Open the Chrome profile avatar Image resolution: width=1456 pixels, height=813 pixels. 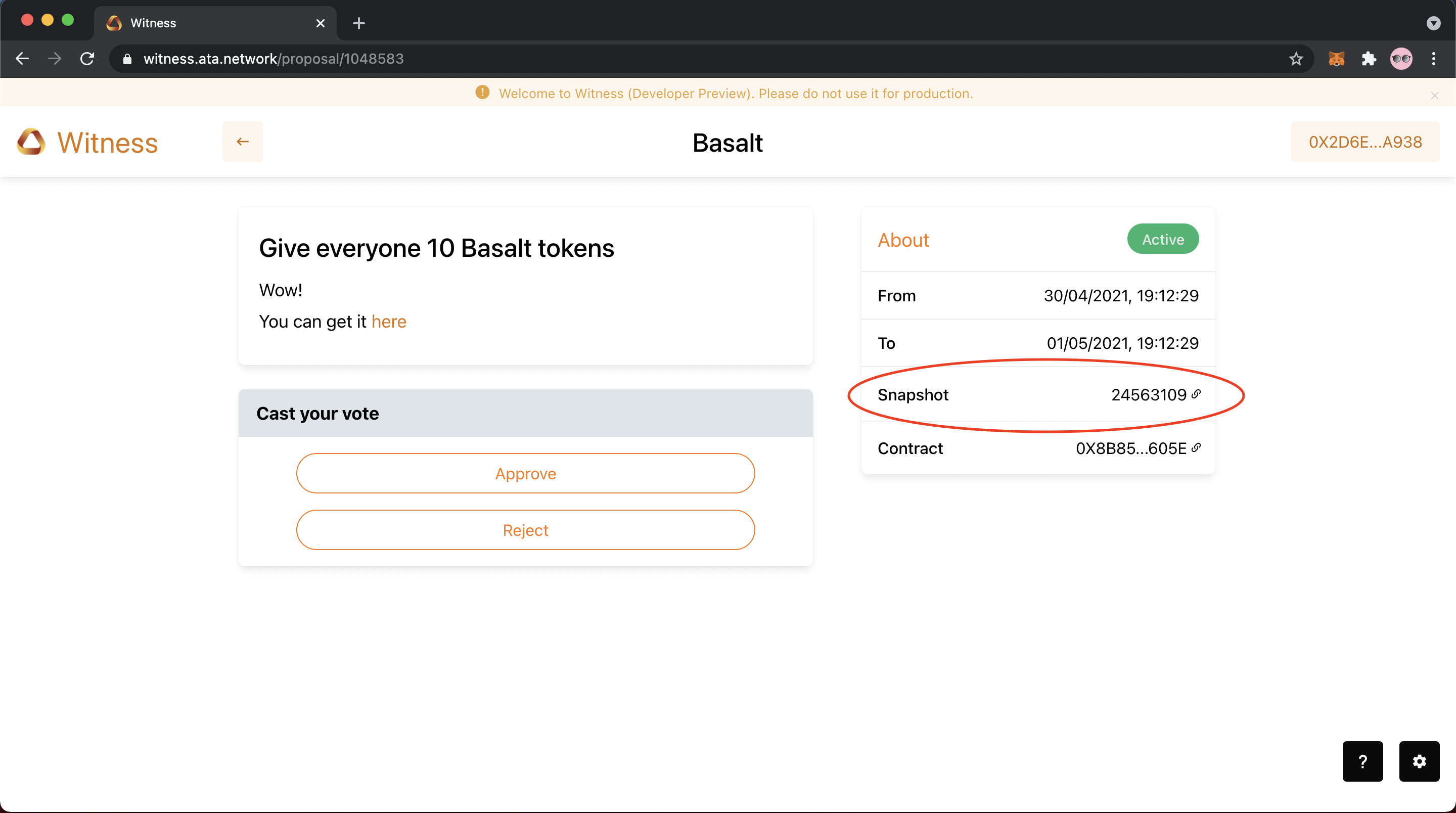click(x=1400, y=59)
